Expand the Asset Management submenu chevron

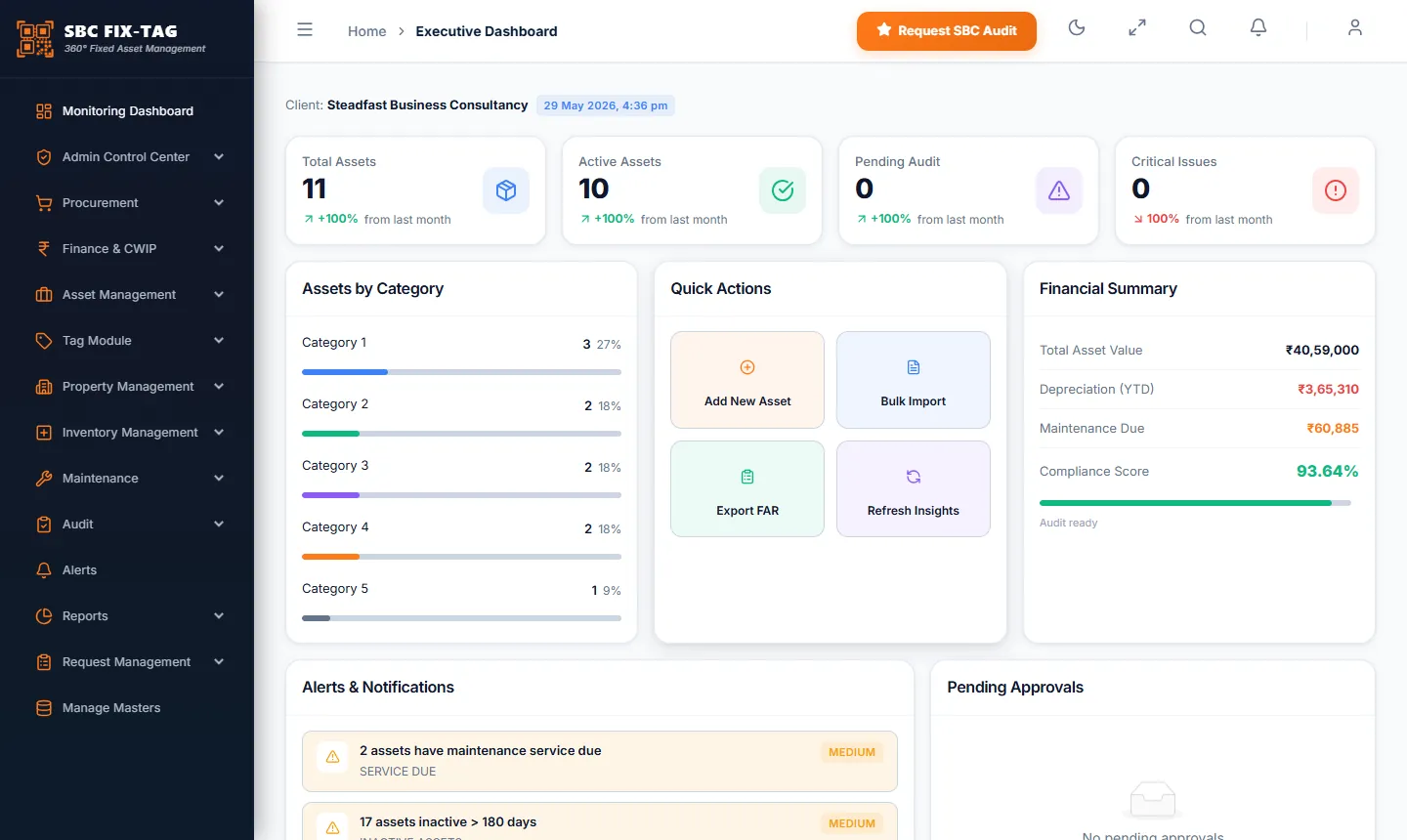[x=219, y=295]
